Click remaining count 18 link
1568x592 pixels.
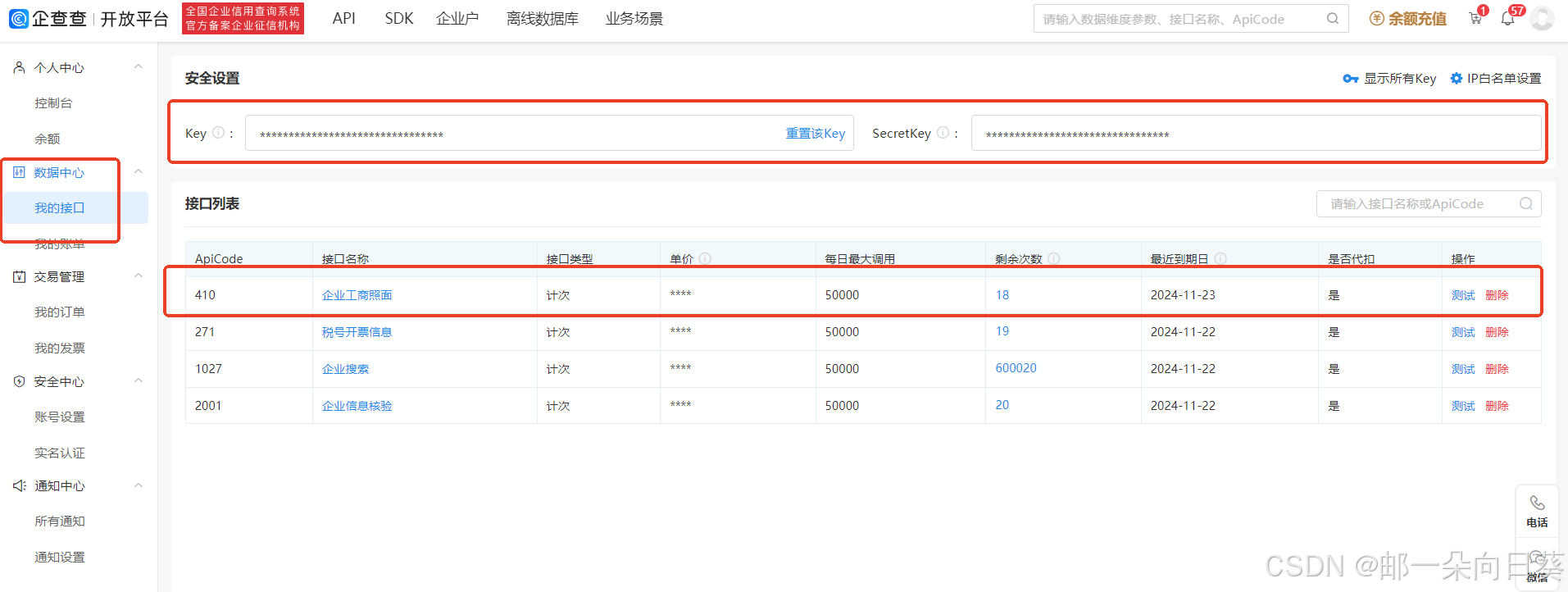click(x=1002, y=295)
